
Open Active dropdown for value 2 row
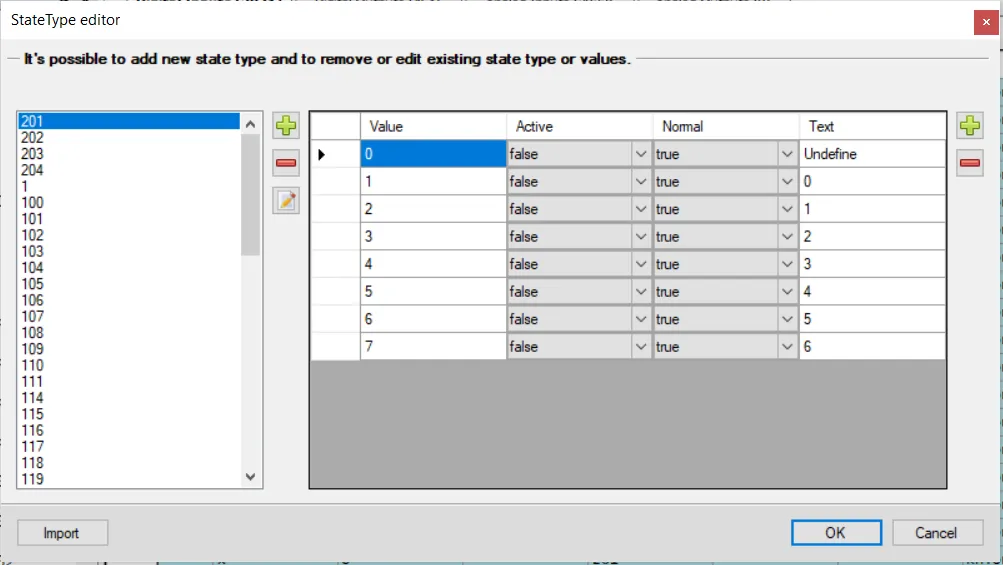point(640,209)
